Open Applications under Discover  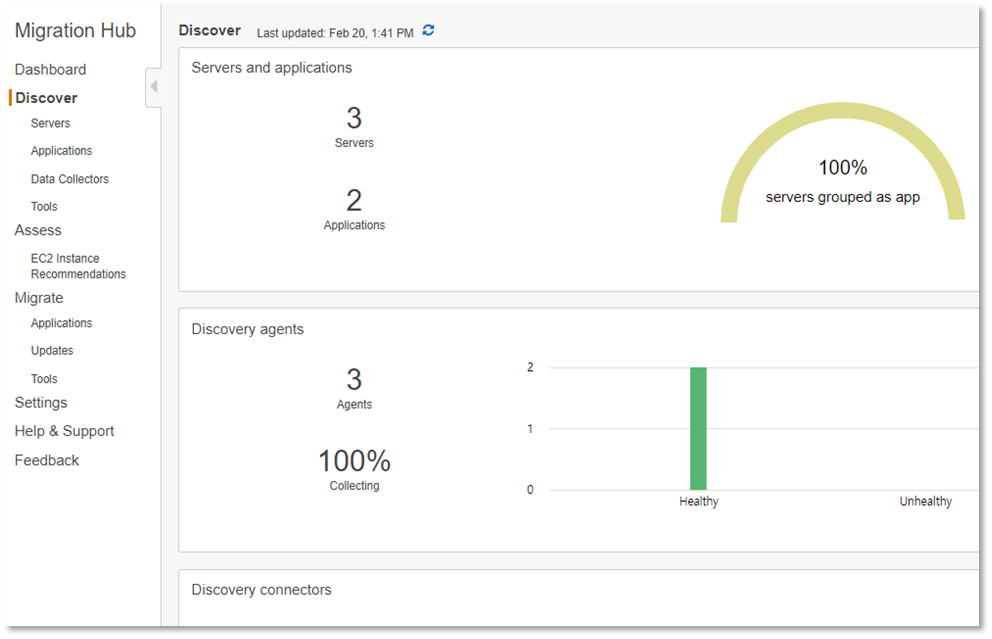pos(61,151)
